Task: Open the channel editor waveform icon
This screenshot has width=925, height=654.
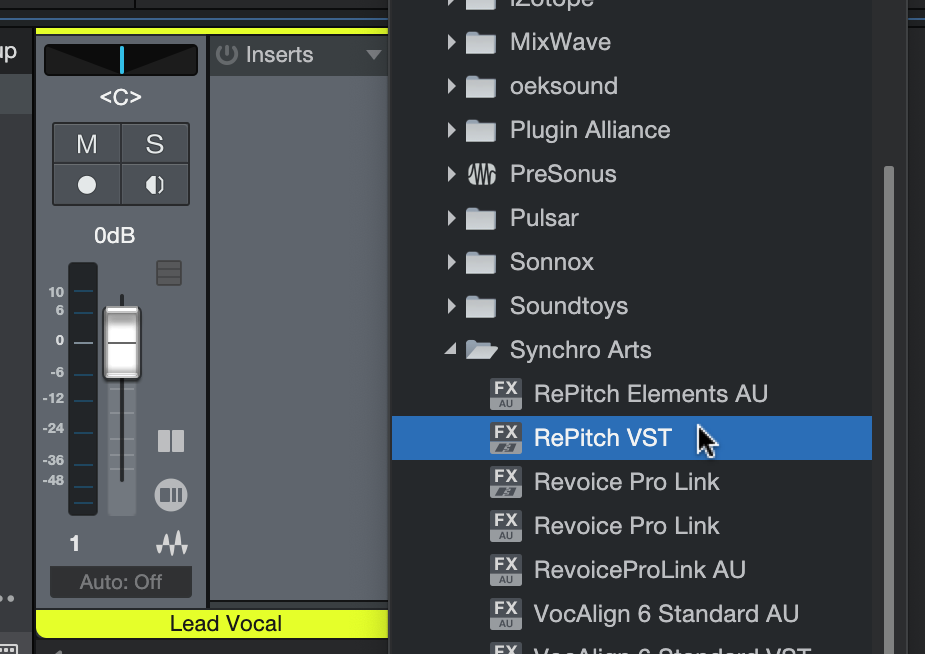Action: point(171,544)
